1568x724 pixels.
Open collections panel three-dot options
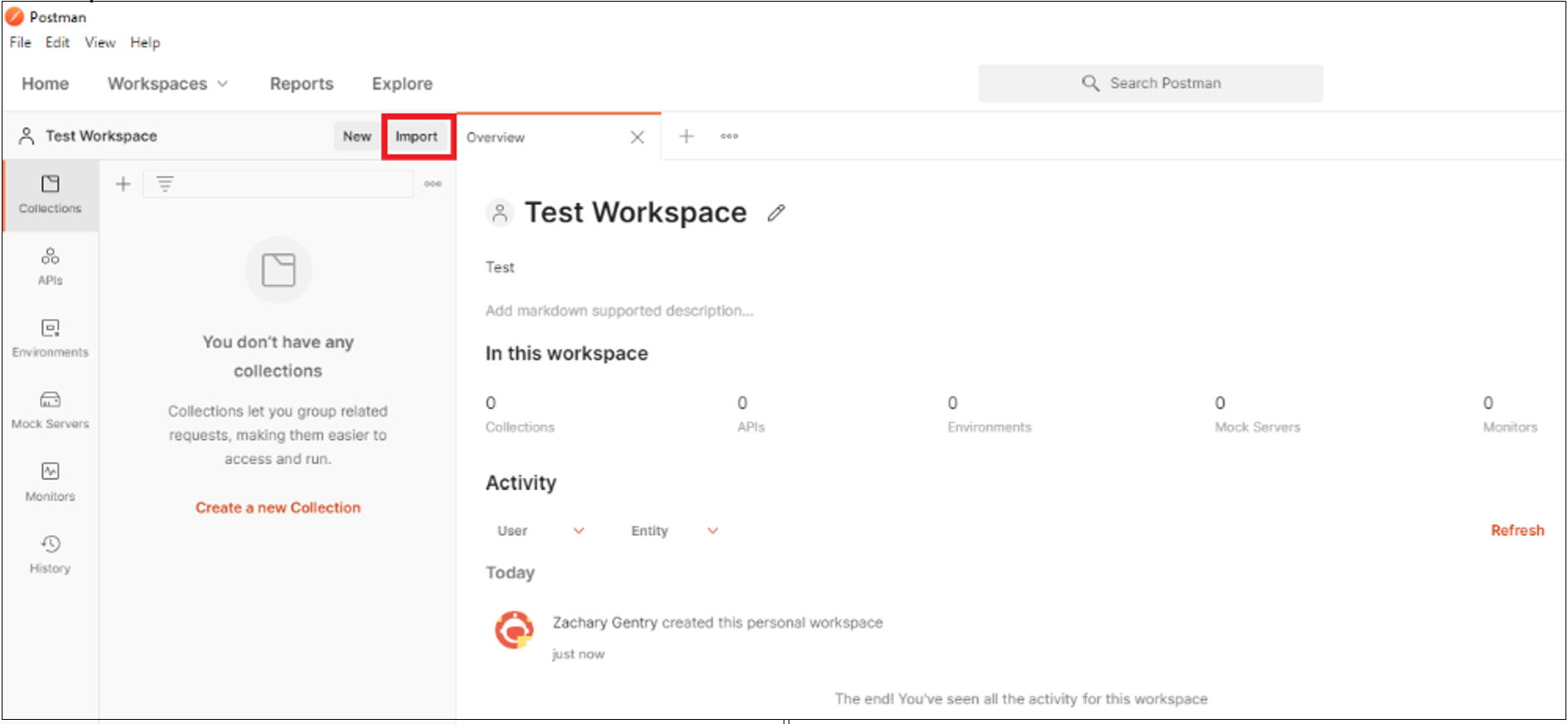click(433, 184)
